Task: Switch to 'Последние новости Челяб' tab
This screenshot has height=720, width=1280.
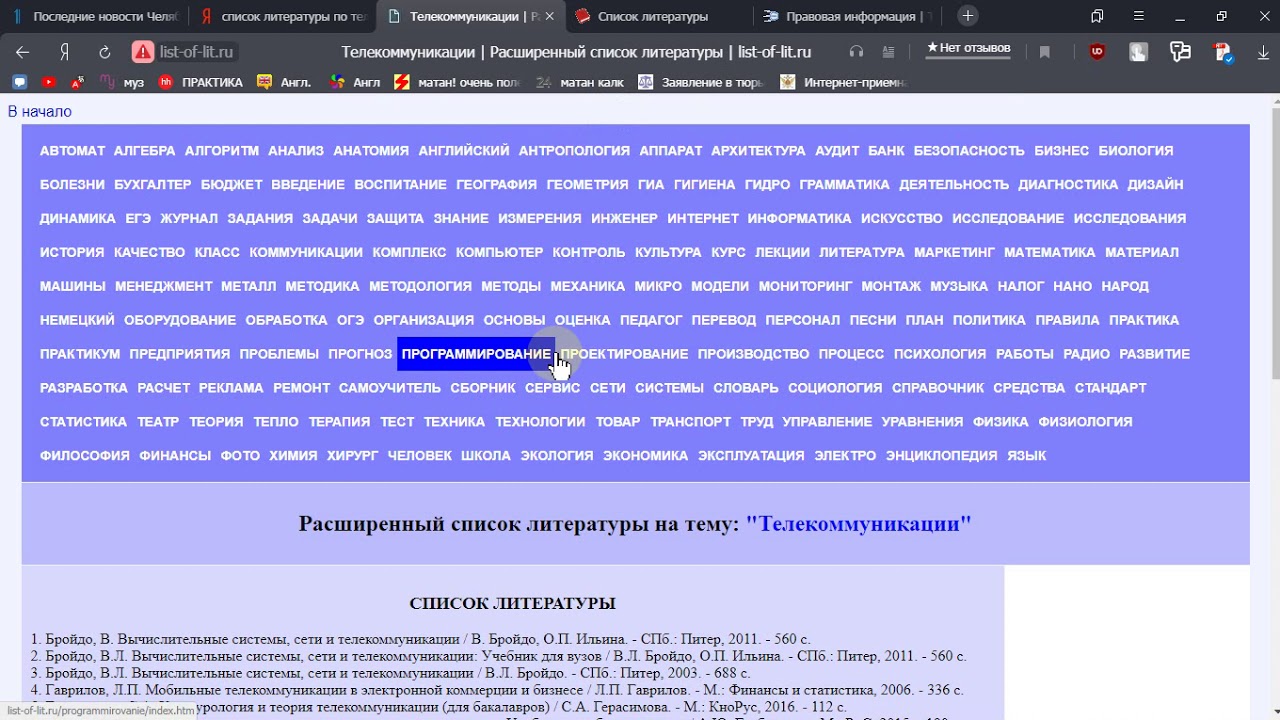Action: (94, 16)
